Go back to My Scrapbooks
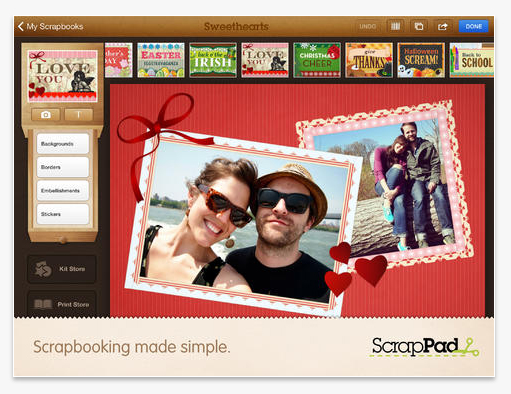This screenshot has height=394, width=511. pyautogui.click(x=50, y=26)
